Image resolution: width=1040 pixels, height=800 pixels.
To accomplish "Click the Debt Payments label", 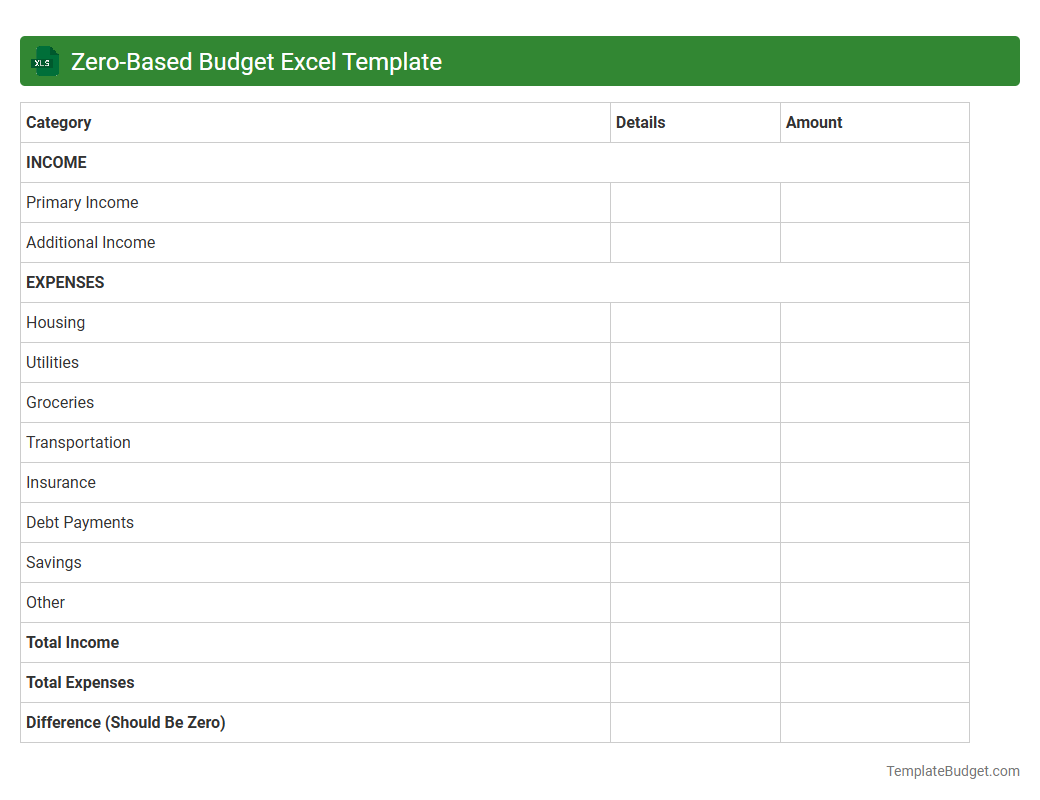I will (79, 522).
